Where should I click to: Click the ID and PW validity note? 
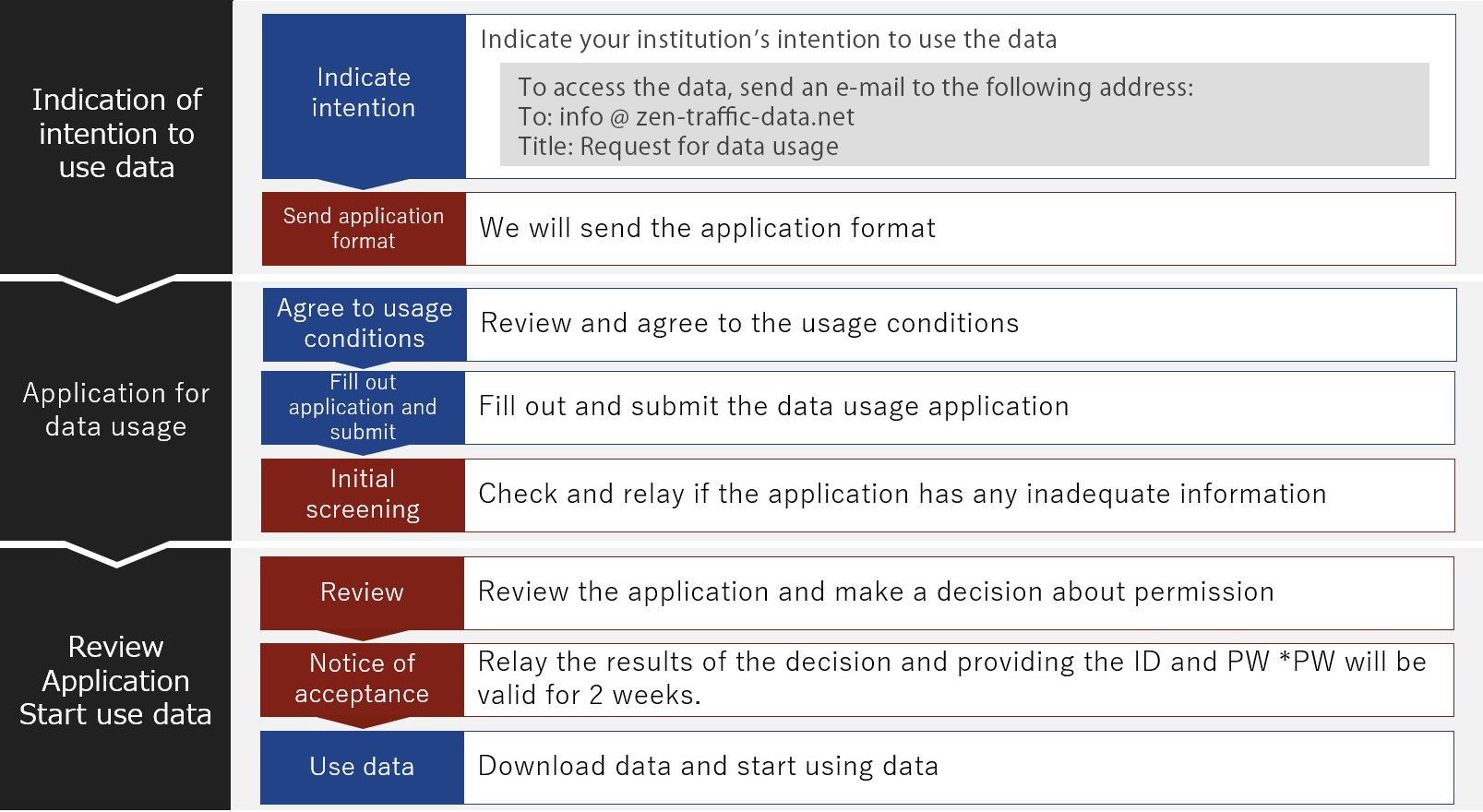(951, 678)
